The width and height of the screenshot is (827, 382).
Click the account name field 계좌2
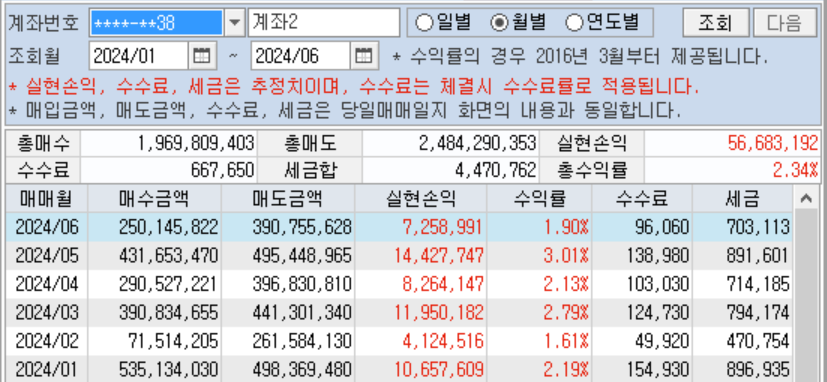tap(324, 23)
